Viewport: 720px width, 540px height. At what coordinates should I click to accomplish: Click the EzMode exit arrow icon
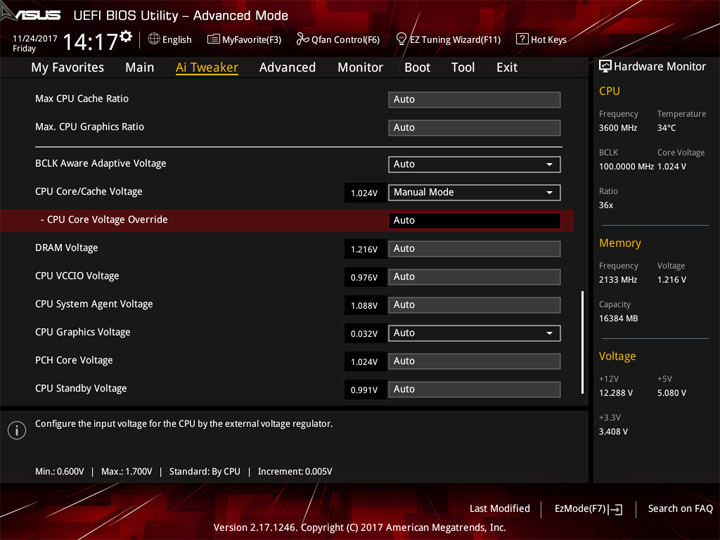pyautogui.click(x=615, y=509)
